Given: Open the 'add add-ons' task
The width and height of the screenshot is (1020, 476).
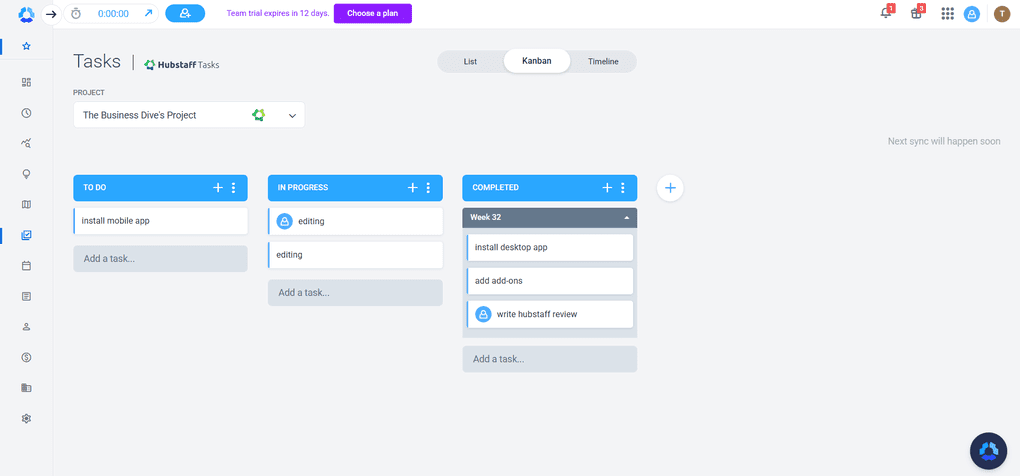Looking at the screenshot, I should [550, 281].
